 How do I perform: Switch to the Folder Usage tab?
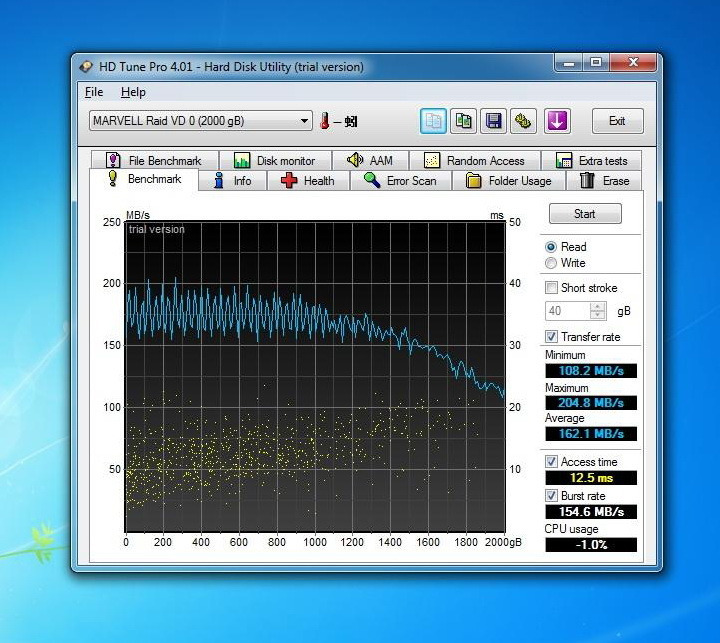click(509, 180)
